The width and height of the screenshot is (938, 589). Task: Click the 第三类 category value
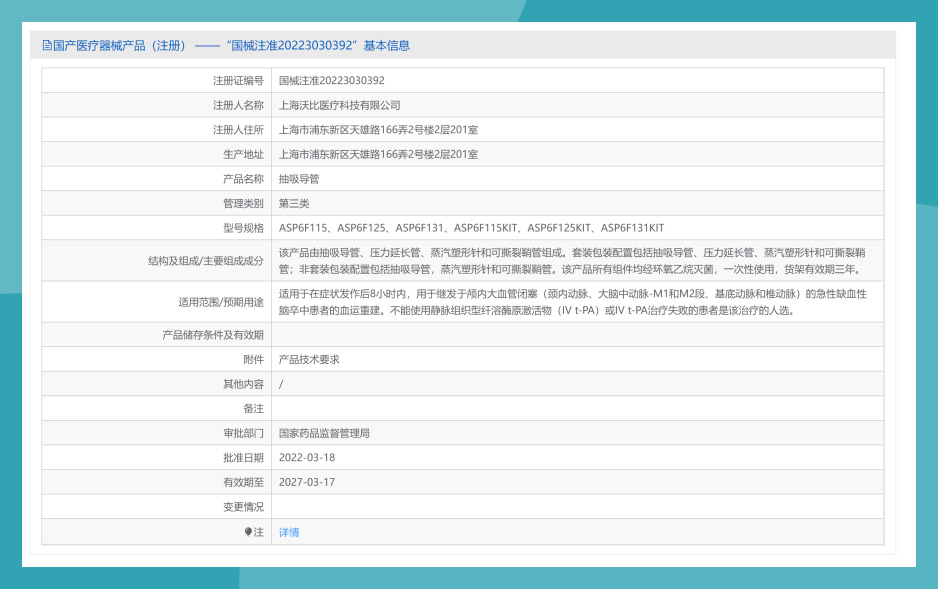[x=294, y=203]
